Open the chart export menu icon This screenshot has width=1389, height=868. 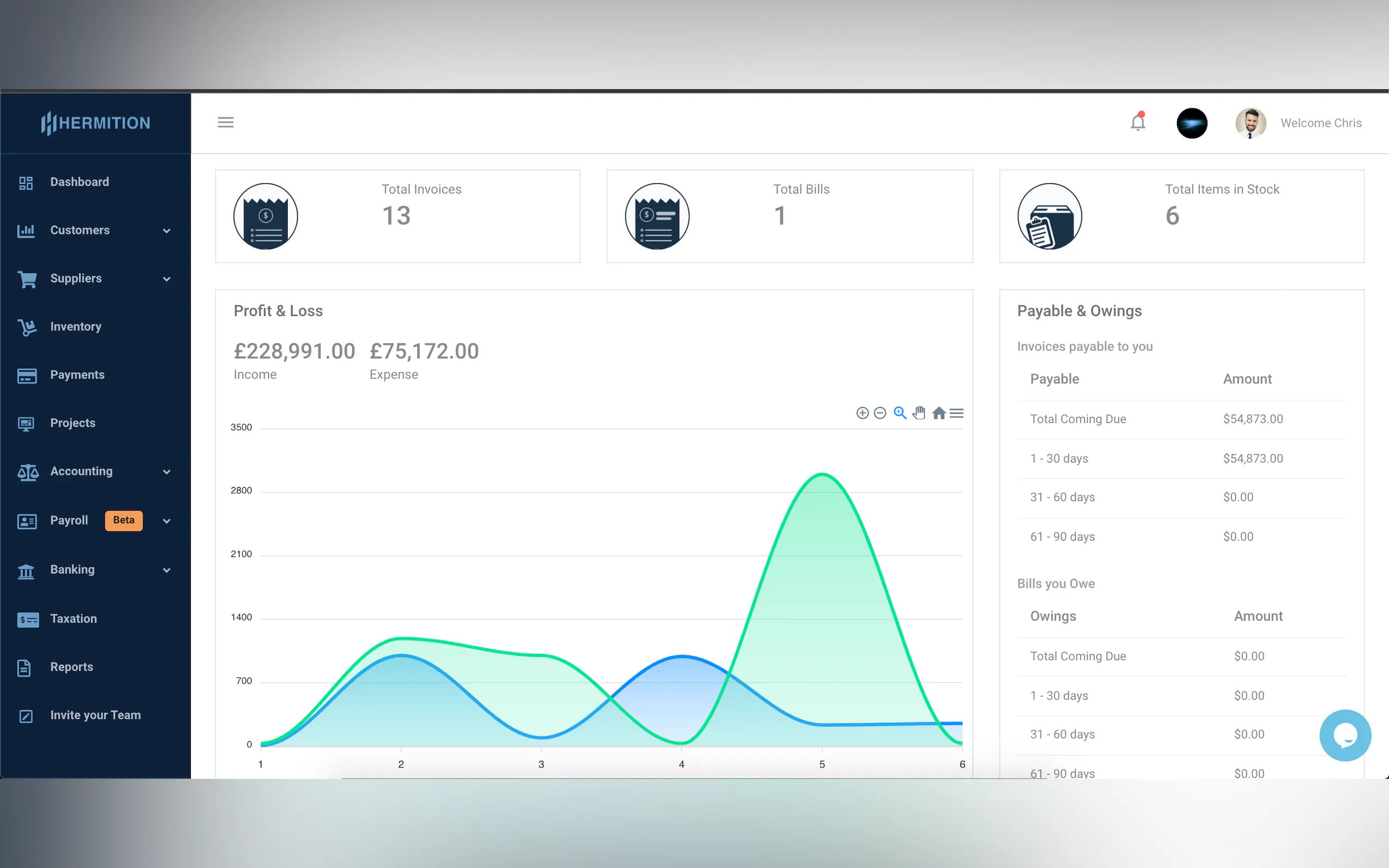click(956, 413)
